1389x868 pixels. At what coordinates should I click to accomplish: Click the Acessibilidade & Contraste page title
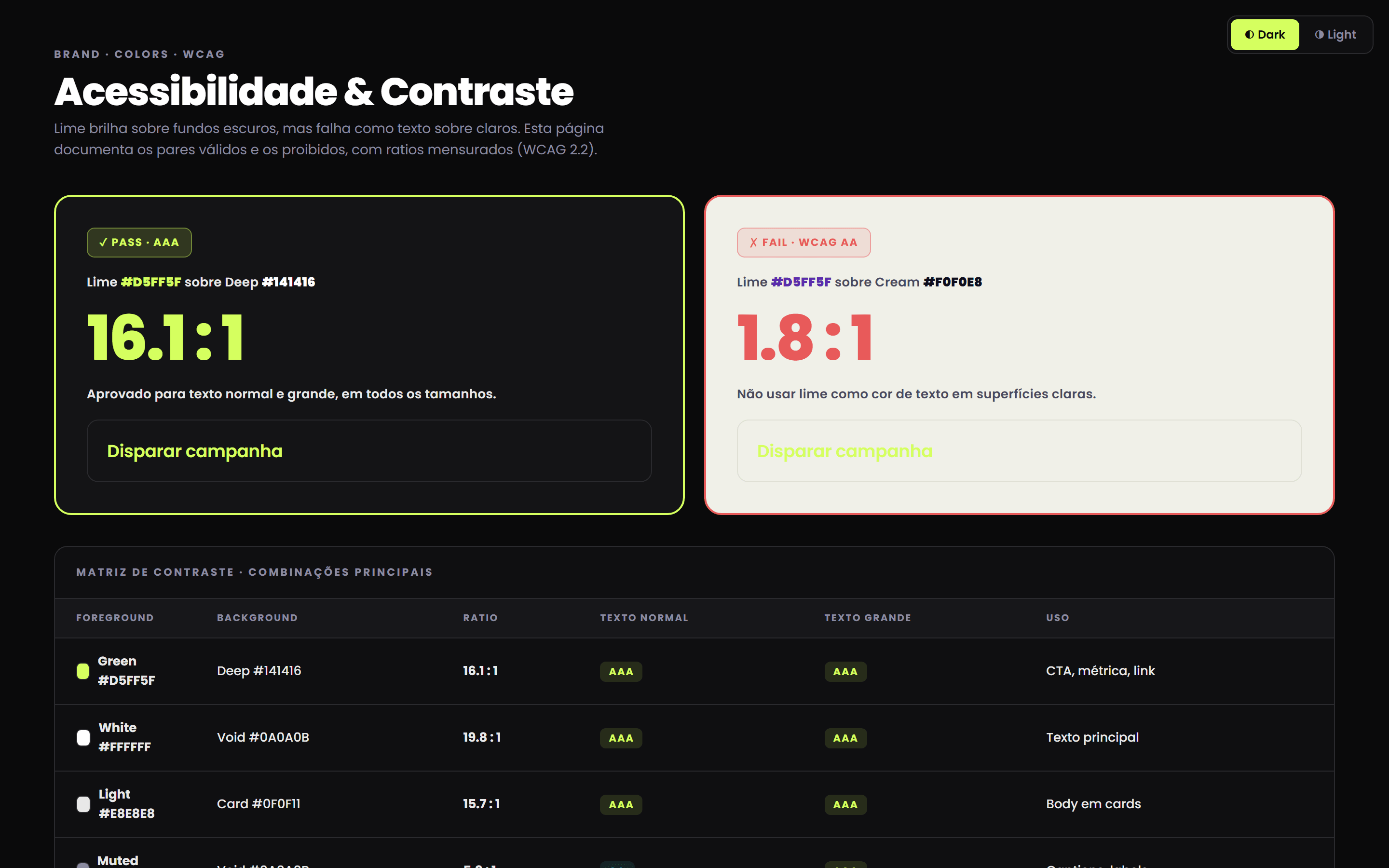(x=314, y=92)
